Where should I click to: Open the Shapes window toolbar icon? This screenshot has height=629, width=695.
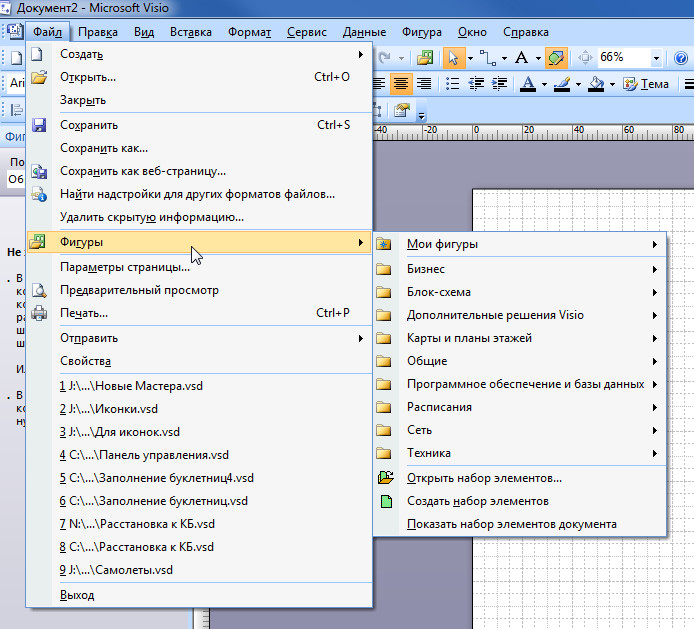(x=425, y=58)
